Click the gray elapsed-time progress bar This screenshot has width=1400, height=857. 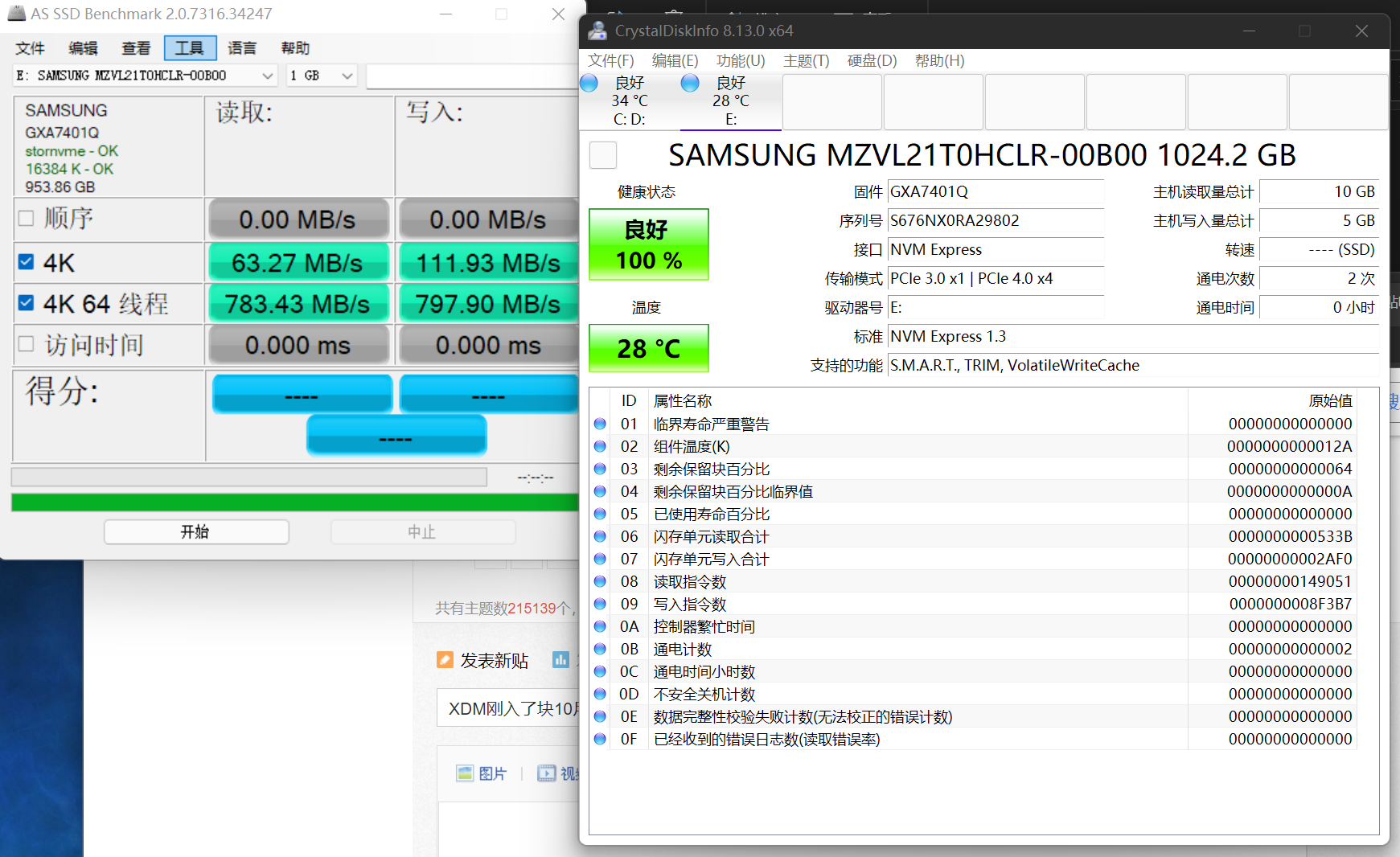(249, 477)
